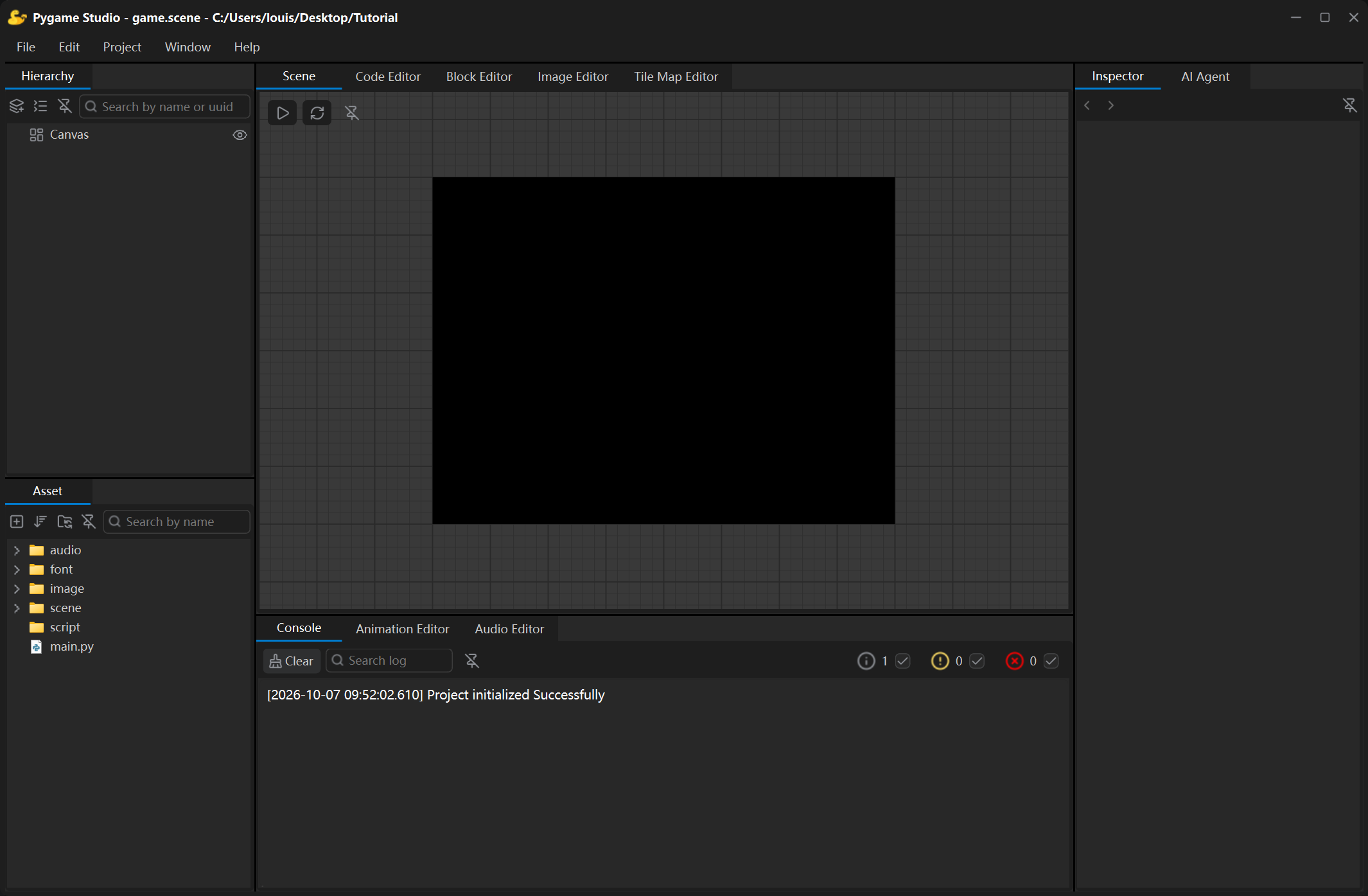The height and width of the screenshot is (896, 1368).
Task: Click the Search log field
Action: pyautogui.click(x=389, y=661)
